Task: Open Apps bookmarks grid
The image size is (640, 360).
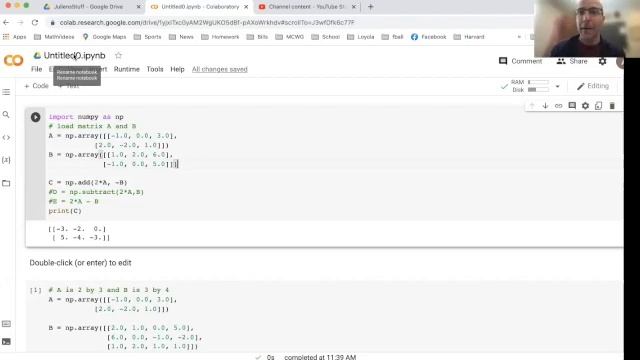Action: (x=14, y=37)
